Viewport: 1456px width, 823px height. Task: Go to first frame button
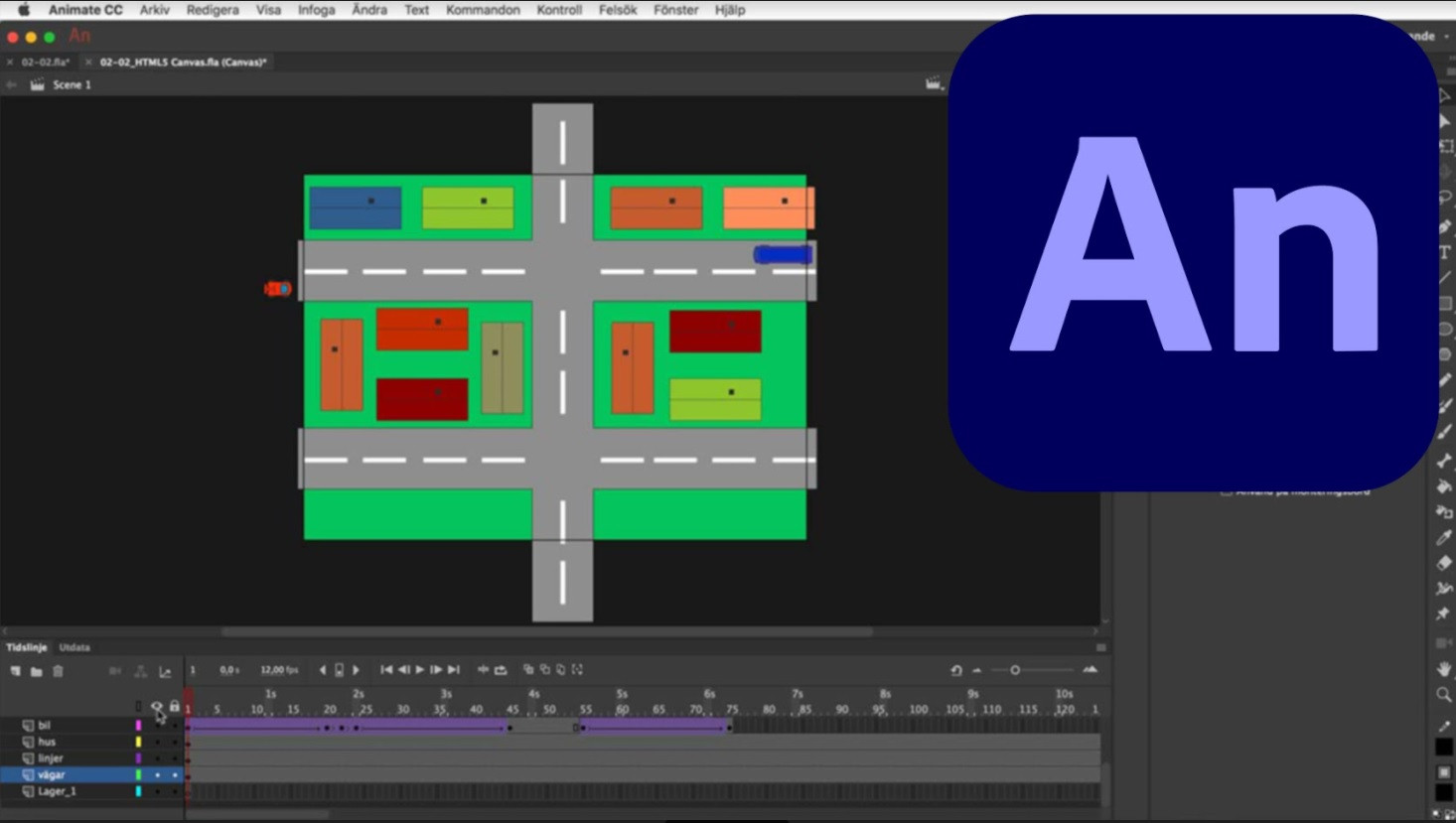386,670
